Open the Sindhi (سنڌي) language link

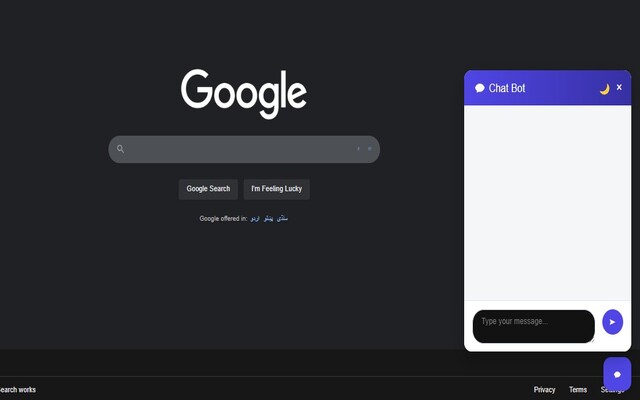coord(282,218)
